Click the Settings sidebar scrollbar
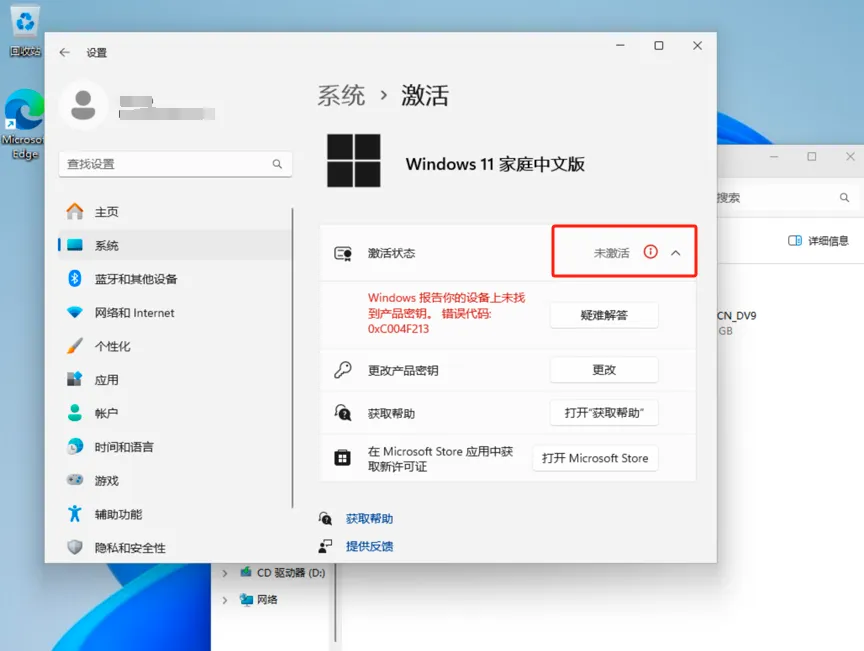This screenshot has height=651, width=864. (x=293, y=358)
